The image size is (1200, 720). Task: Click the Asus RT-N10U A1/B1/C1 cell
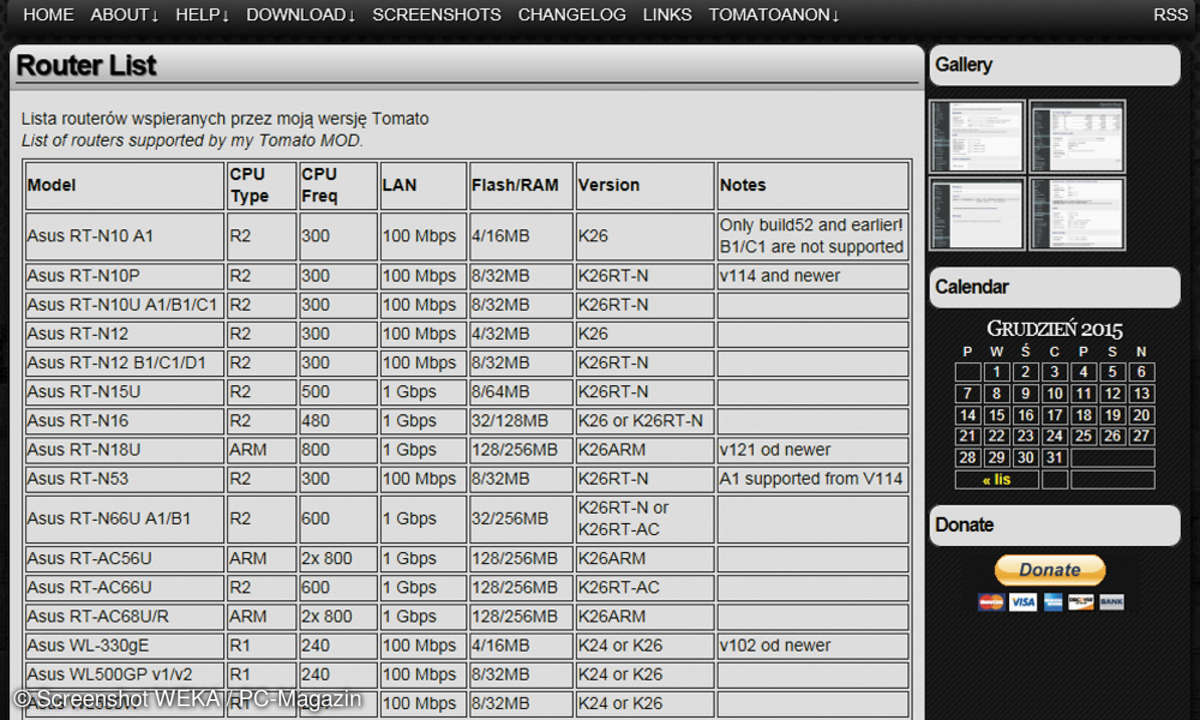[x=125, y=305]
